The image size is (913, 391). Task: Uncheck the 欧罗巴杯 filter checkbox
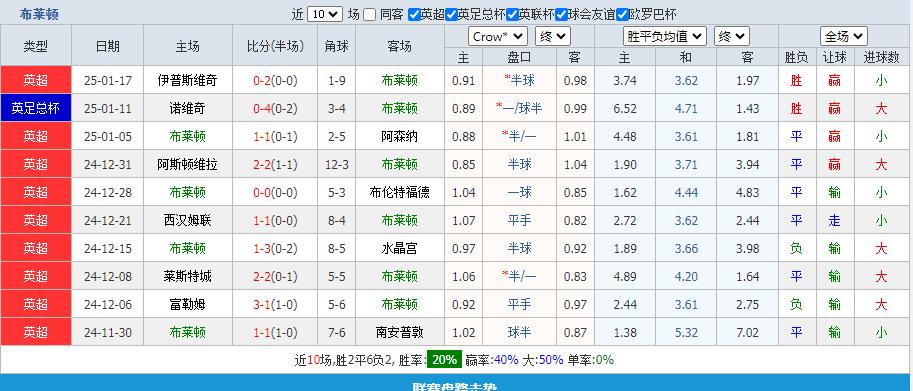tap(622, 15)
